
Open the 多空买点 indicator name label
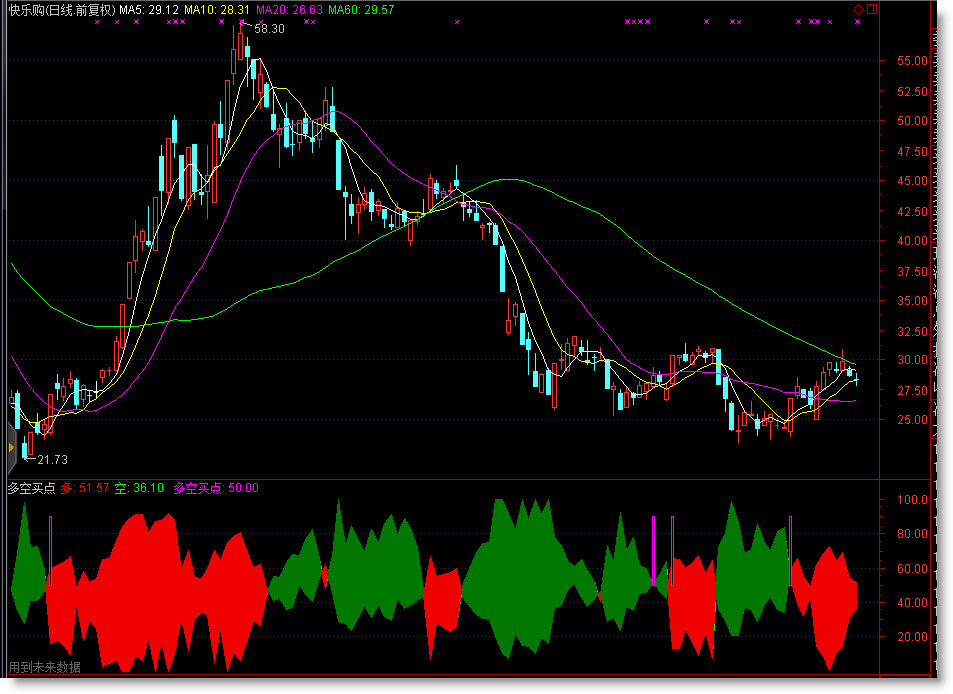point(31,488)
